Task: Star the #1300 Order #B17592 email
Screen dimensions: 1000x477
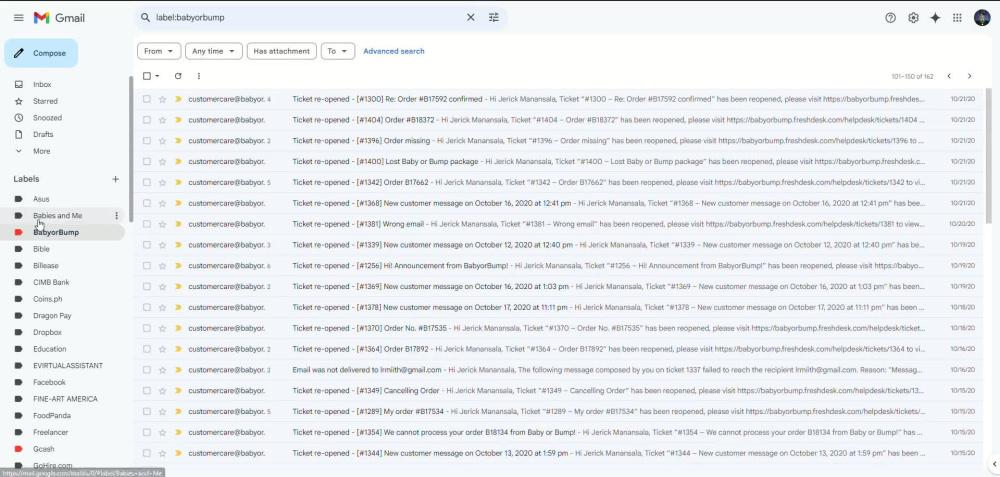Action: tap(163, 99)
